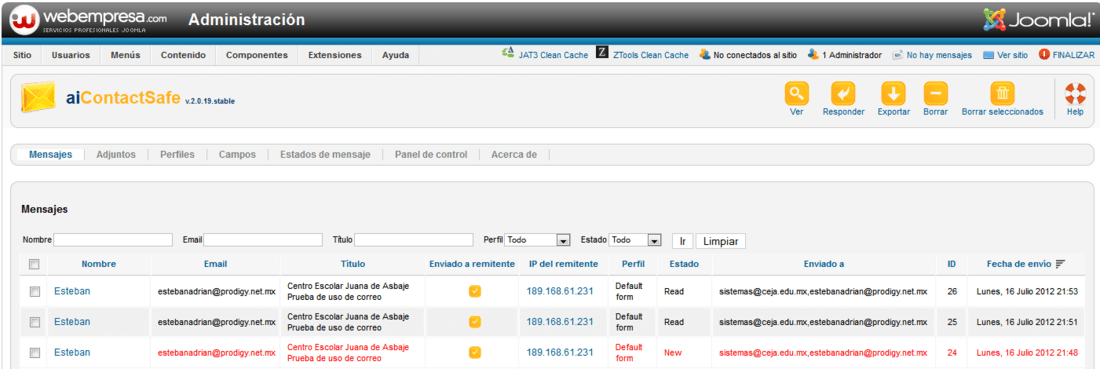Viewport: 1100px width, 369px height.
Task: Switch to the Estados de mensaje tab
Action: [325, 154]
